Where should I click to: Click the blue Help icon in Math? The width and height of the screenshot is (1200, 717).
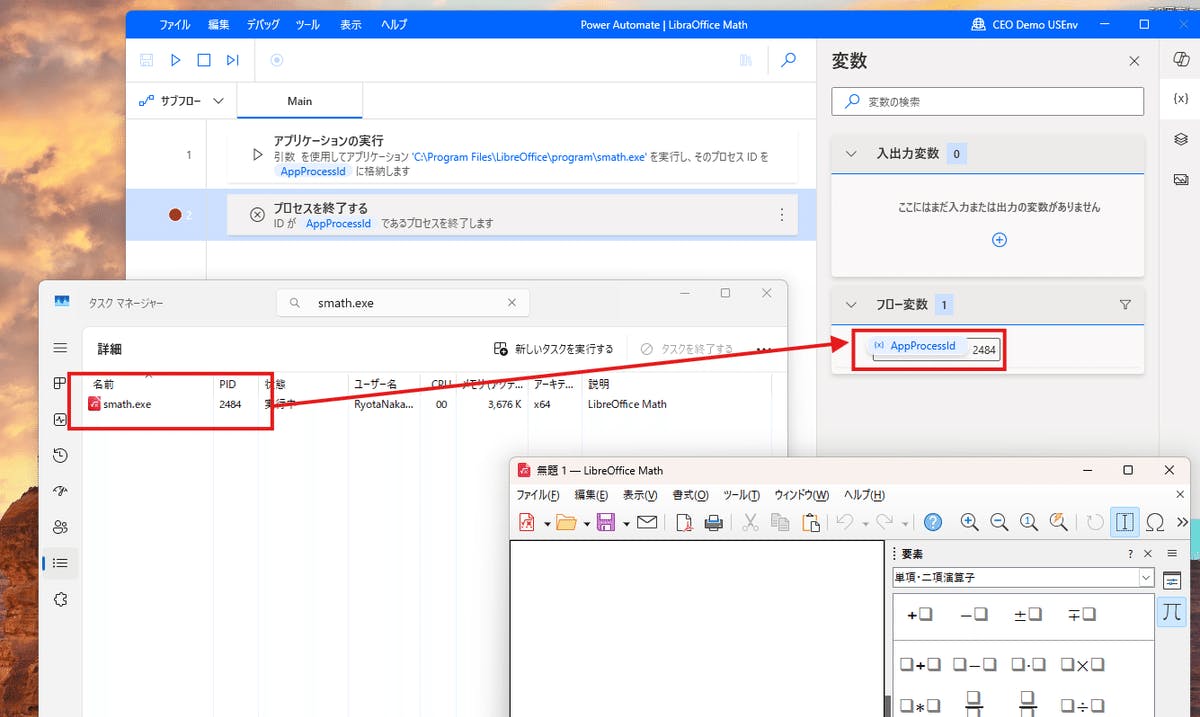pos(933,522)
